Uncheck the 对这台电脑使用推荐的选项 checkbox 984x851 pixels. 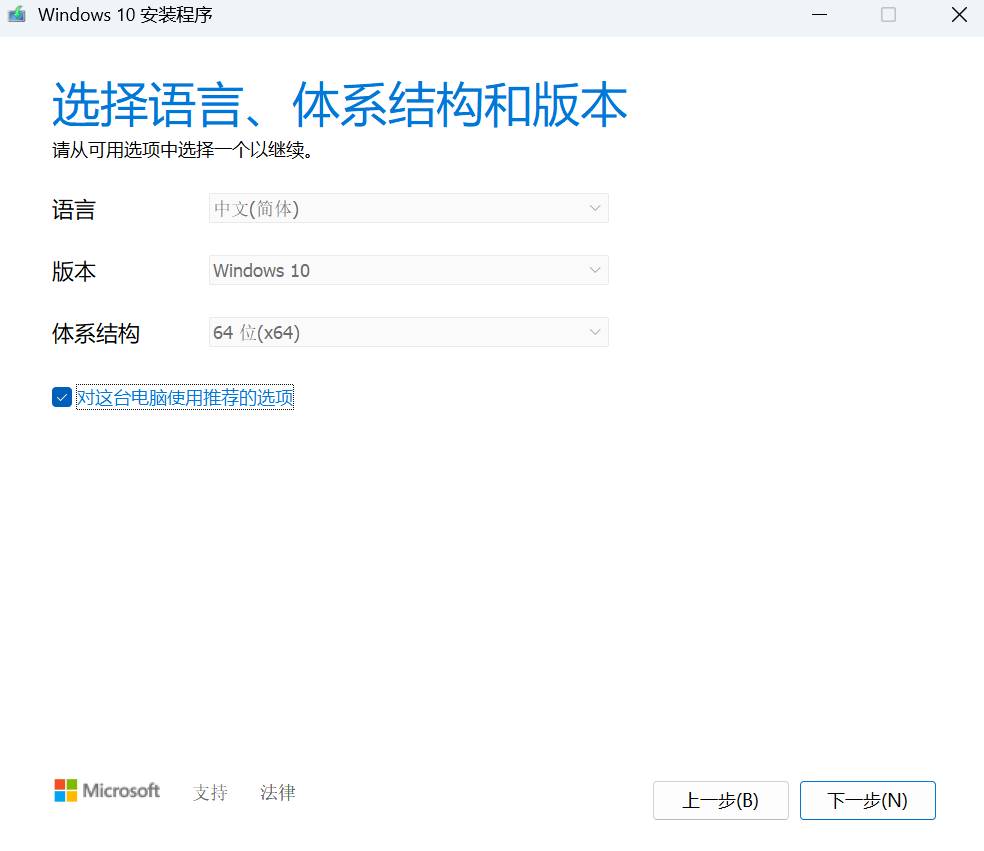62,397
